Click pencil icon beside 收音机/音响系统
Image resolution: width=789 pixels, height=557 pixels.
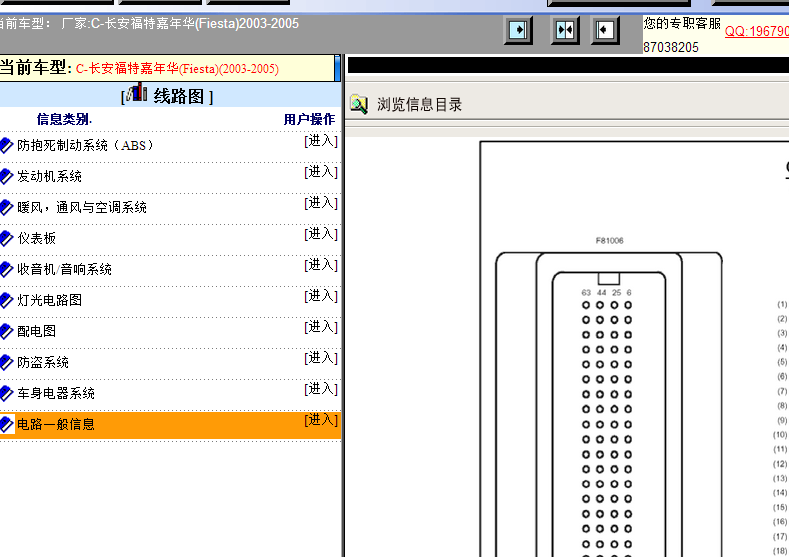tap(6, 269)
